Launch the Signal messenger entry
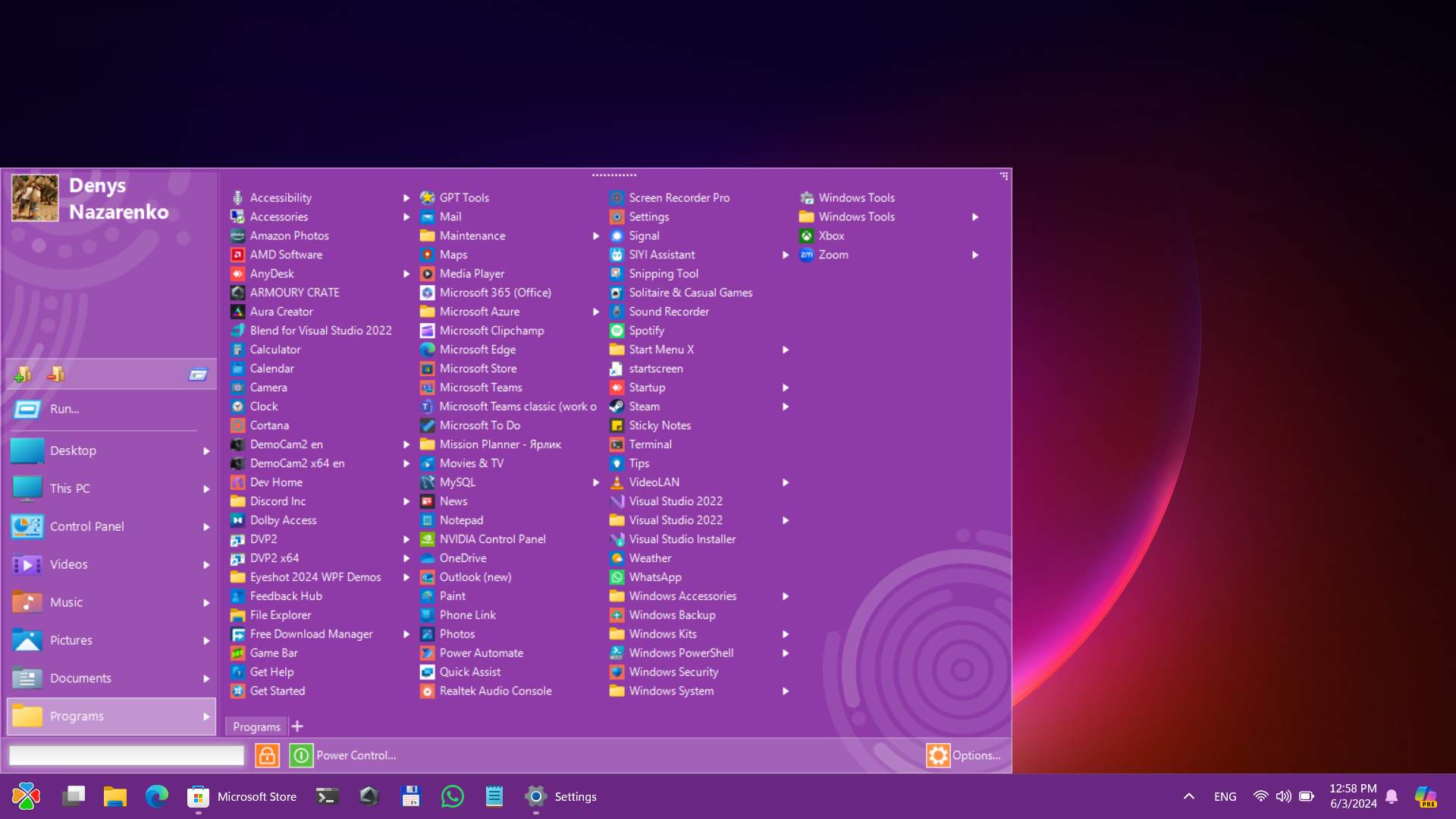This screenshot has width=1456, height=819. (x=635, y=236)
